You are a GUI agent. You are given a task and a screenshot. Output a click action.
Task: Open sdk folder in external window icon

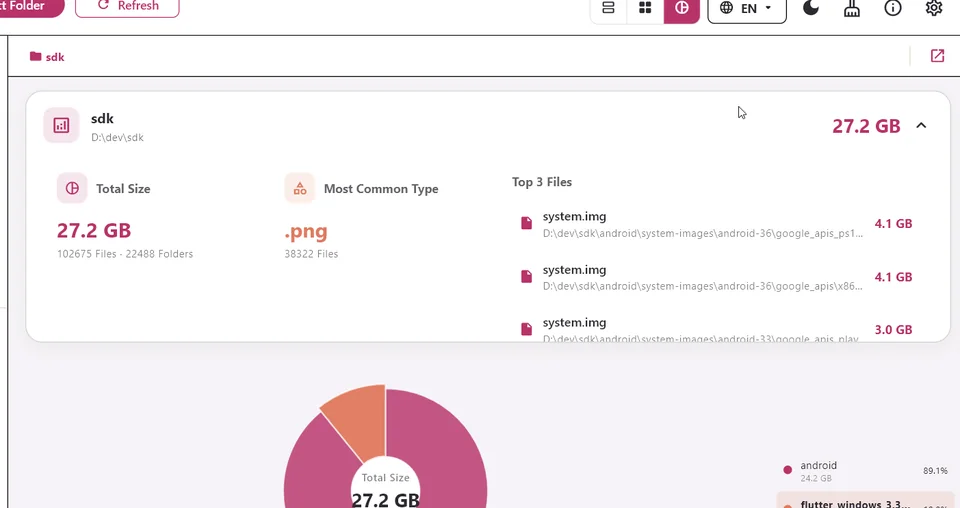937,56
